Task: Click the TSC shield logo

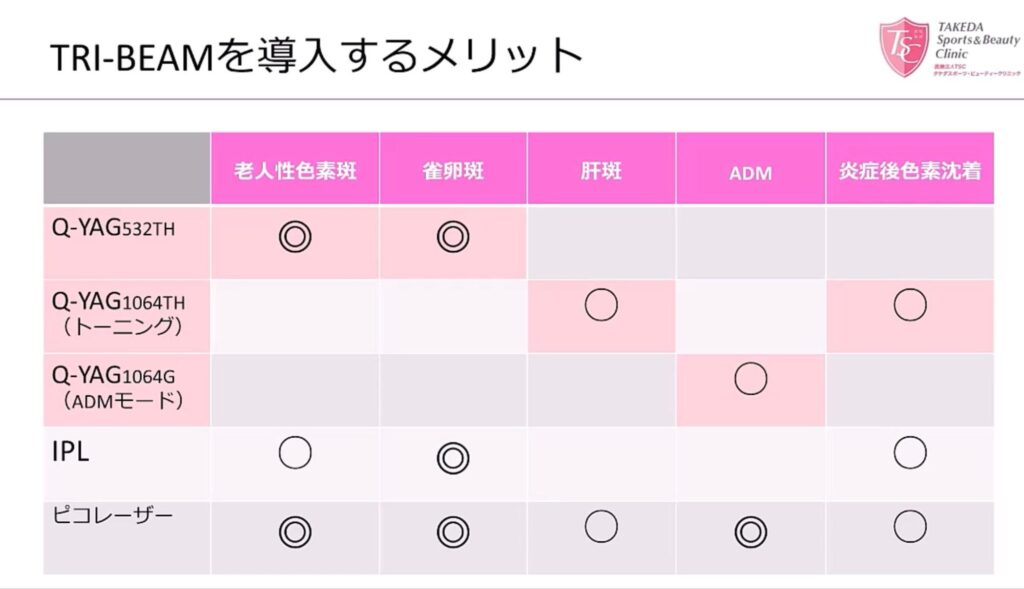Action: 904,47
